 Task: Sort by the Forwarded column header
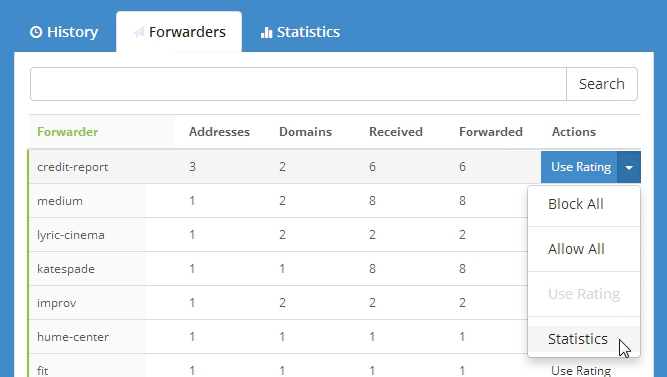[490, 132]
